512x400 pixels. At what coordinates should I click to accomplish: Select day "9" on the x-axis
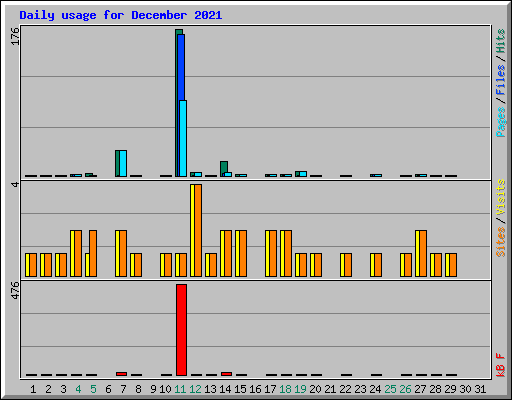pos(153,389)
